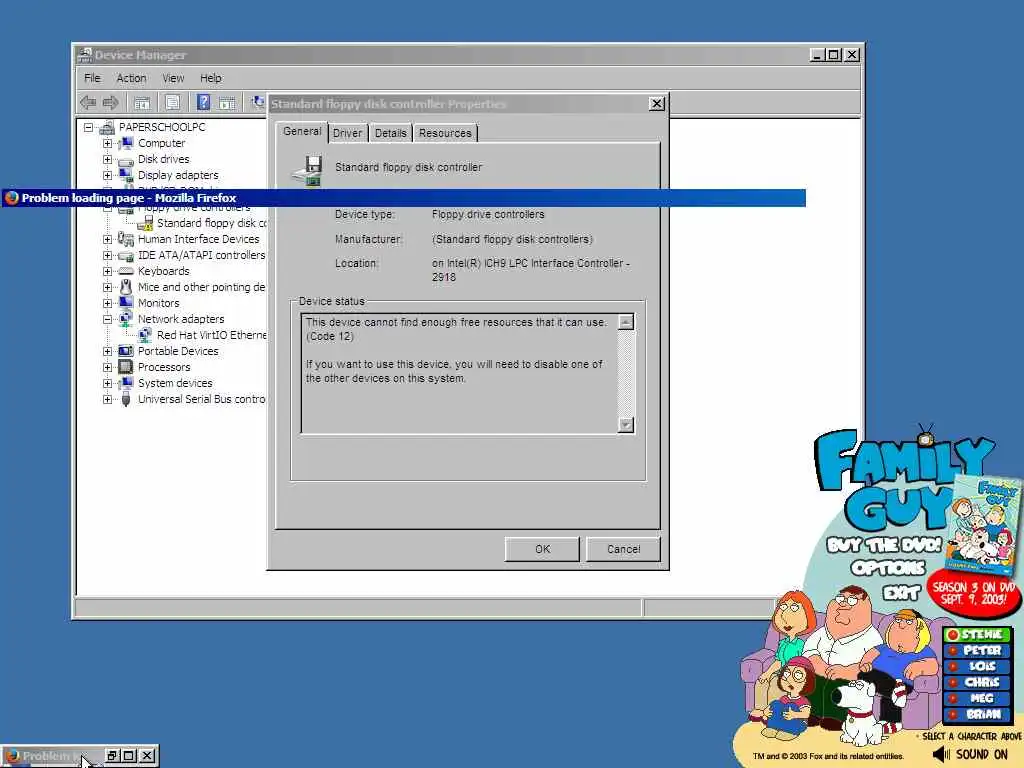Click the IDE ATA/ATAPI controllers icon
Screen dimensions: 1024x768
pos(126,256)
